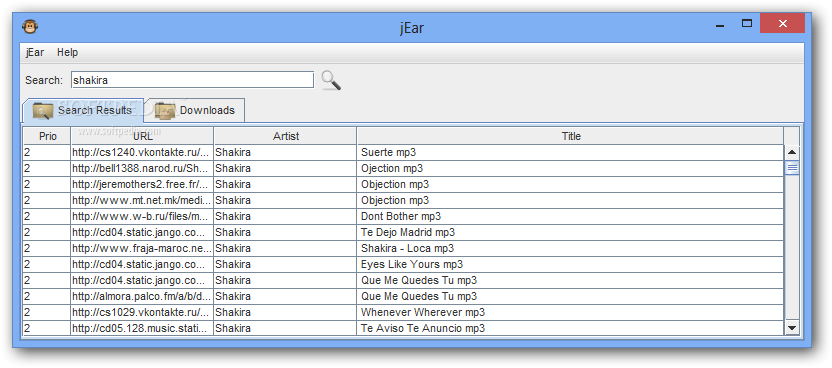Click the almora.palco.fm URL cell
Screen dimensions: 832x368
(x=142, y=296)
